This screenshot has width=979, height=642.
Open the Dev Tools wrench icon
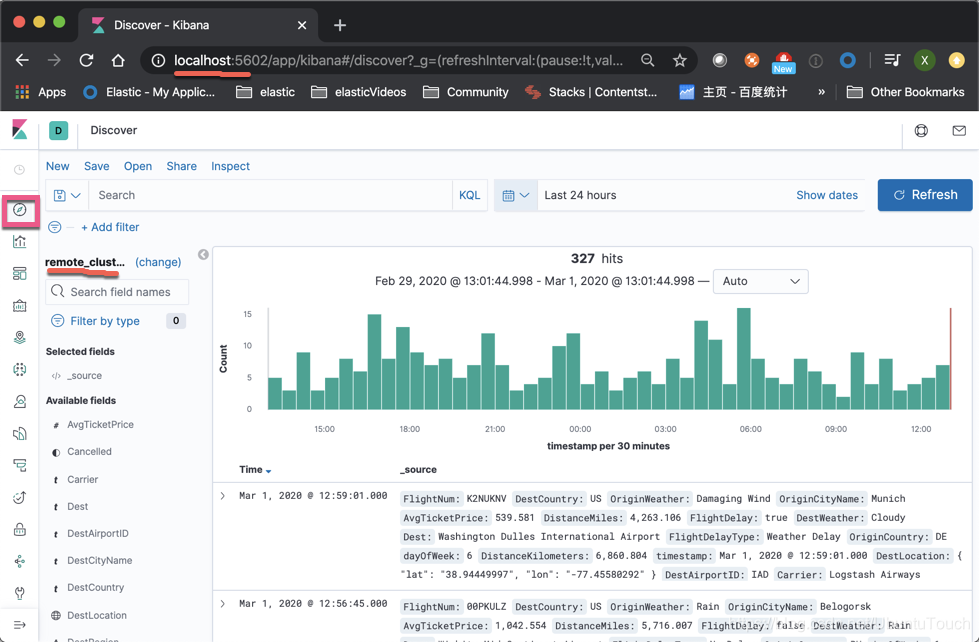click(20, 593)
